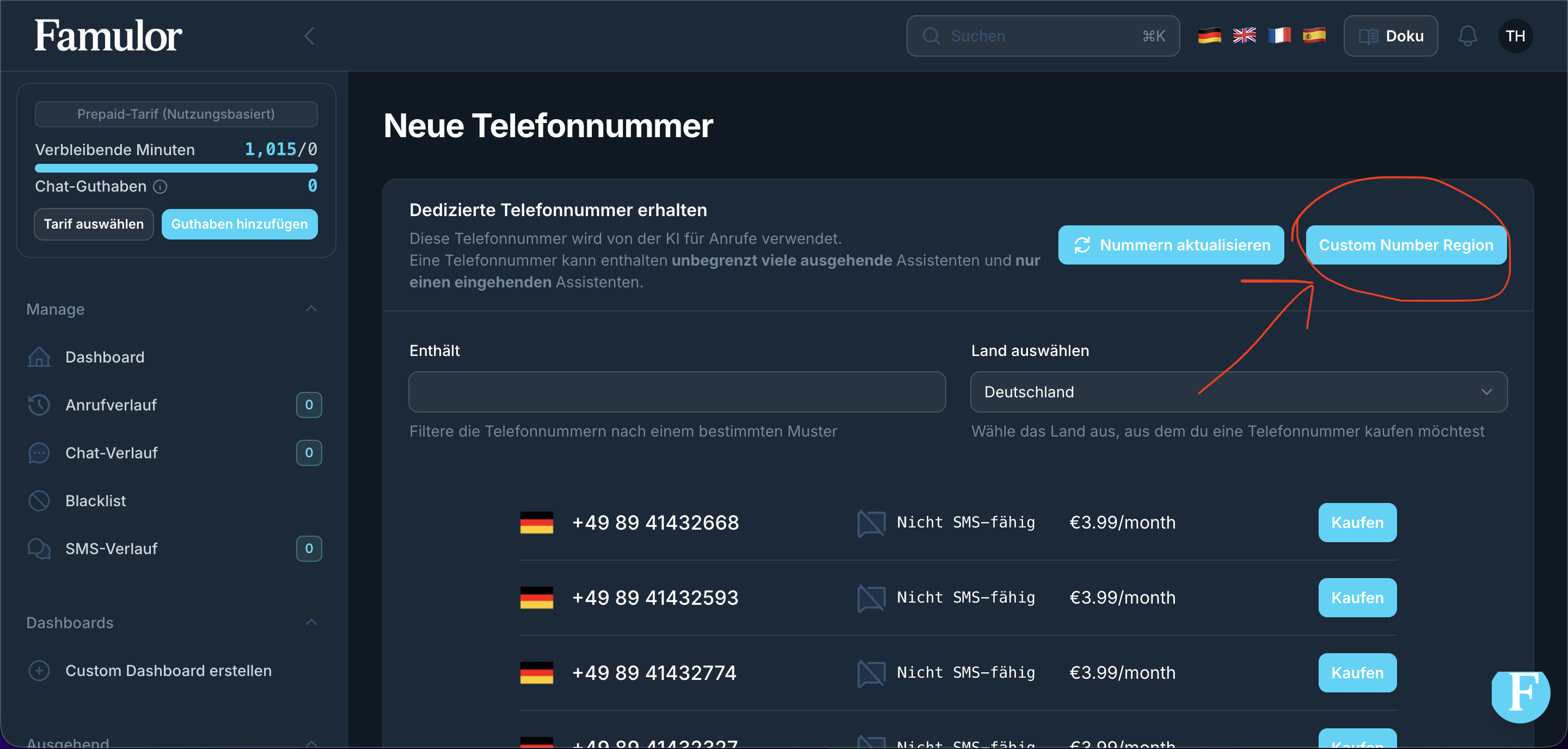Switch language to Spanish flag
This screenshot has height=749, width=1568.
coord(1314,36)
